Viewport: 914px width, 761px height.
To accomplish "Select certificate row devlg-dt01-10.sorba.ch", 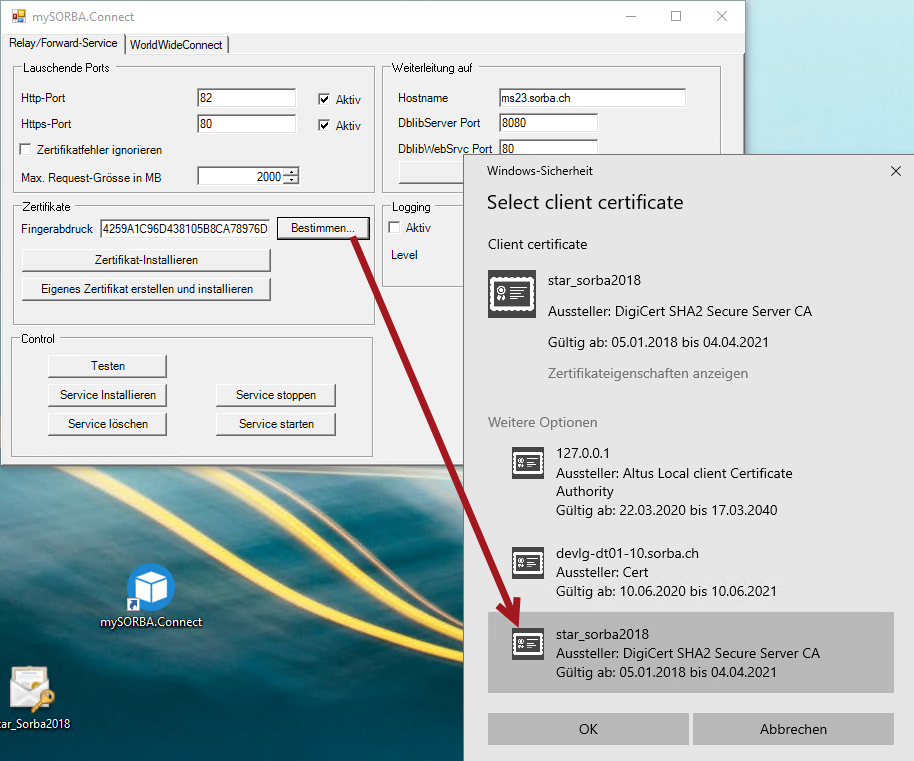I will click(691, 572).
